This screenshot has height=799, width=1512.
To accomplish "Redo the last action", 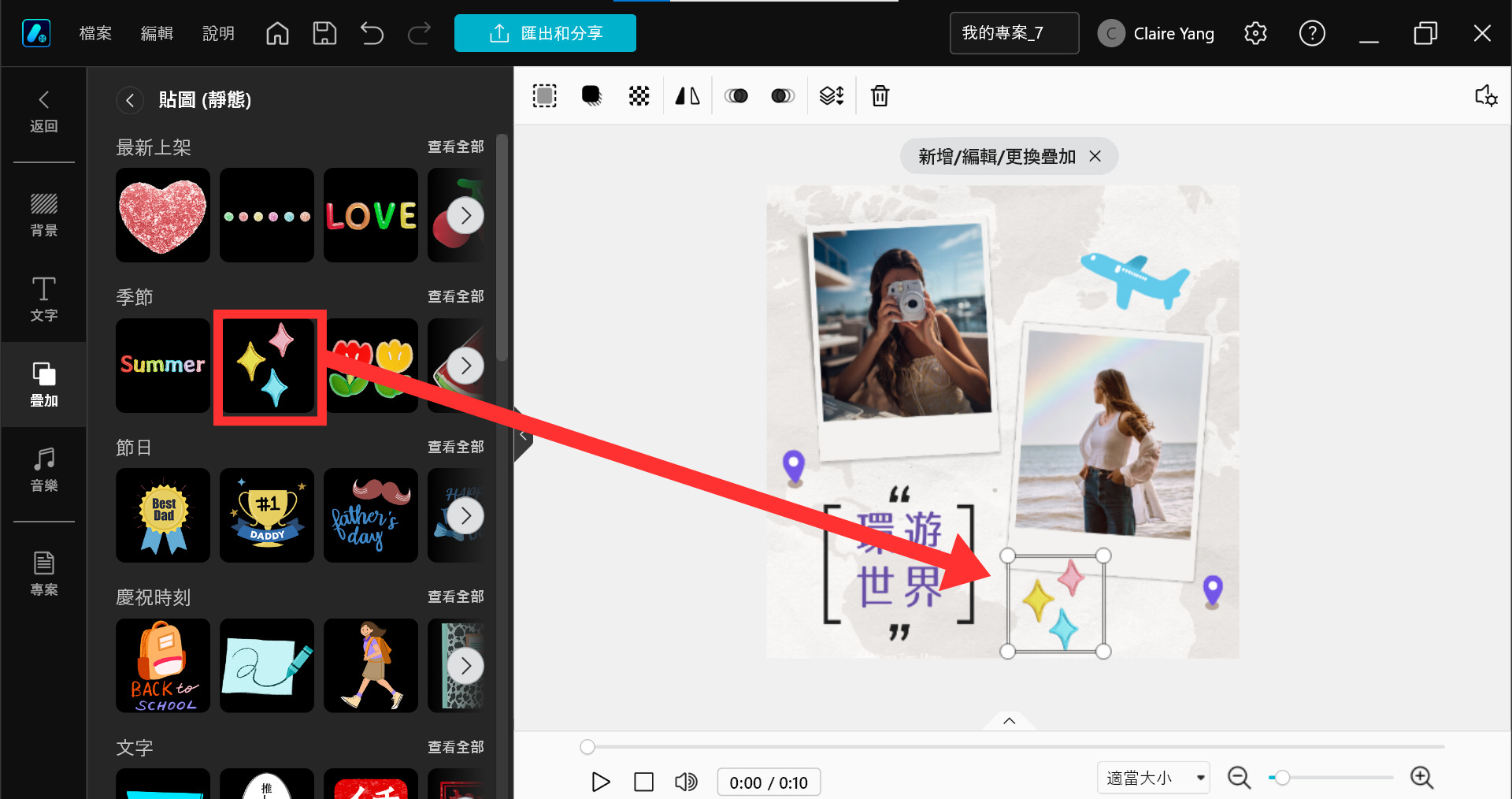I will (419, 33).
